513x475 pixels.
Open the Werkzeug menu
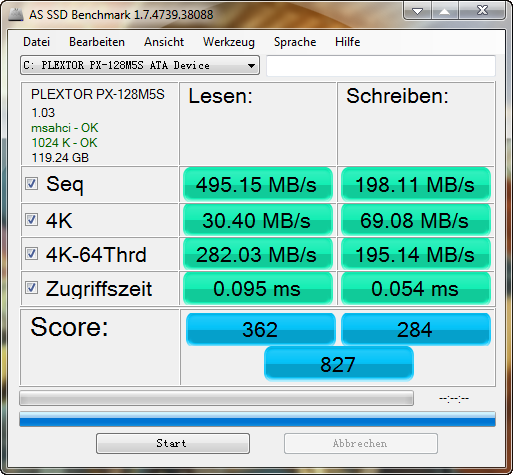tap(229, 42)
